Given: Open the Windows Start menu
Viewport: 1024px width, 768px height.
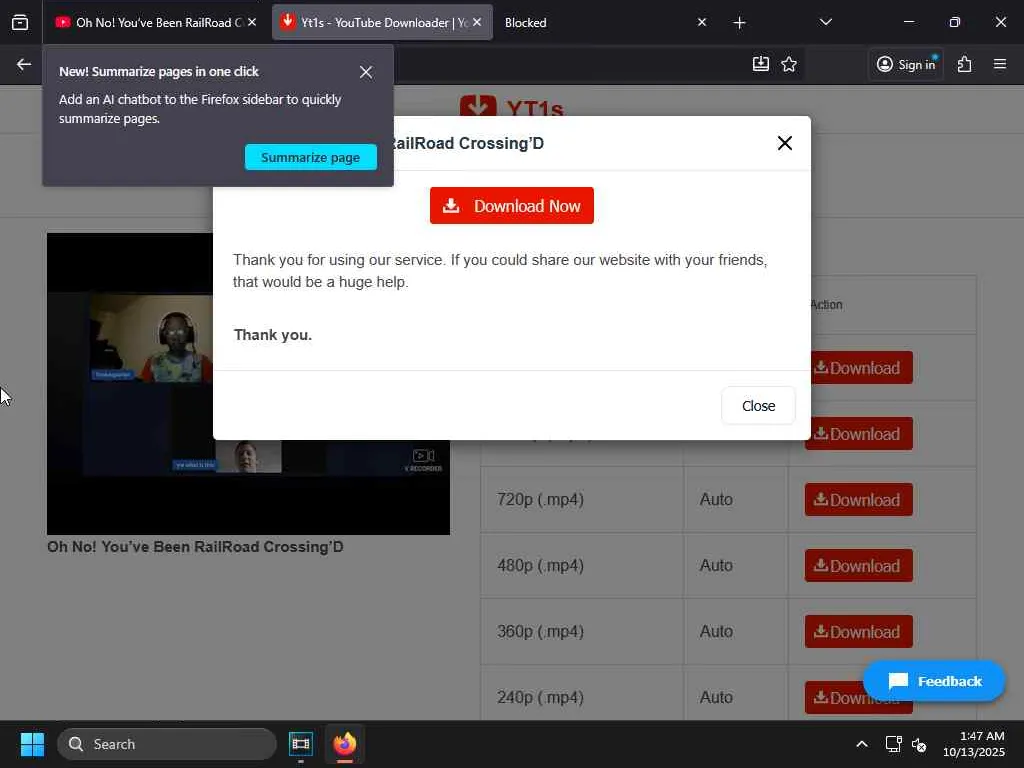Looking at the screenshot, I should pyautogui.click(x=32, y=744).
